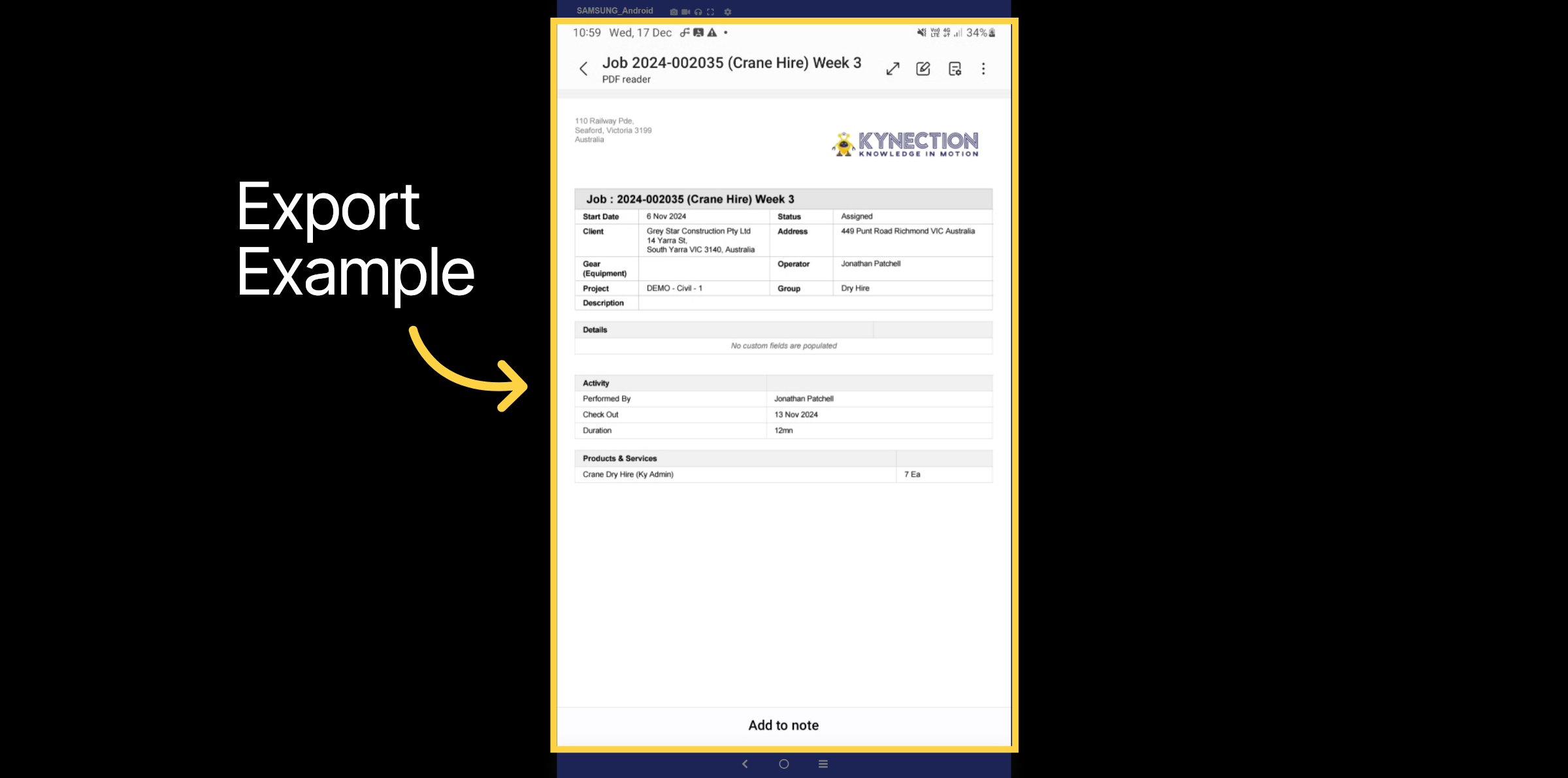The height and width of the screenshot is (778, 1568).
Task: Click the video record icon in mirror toolbar
Action: [685, 12]
